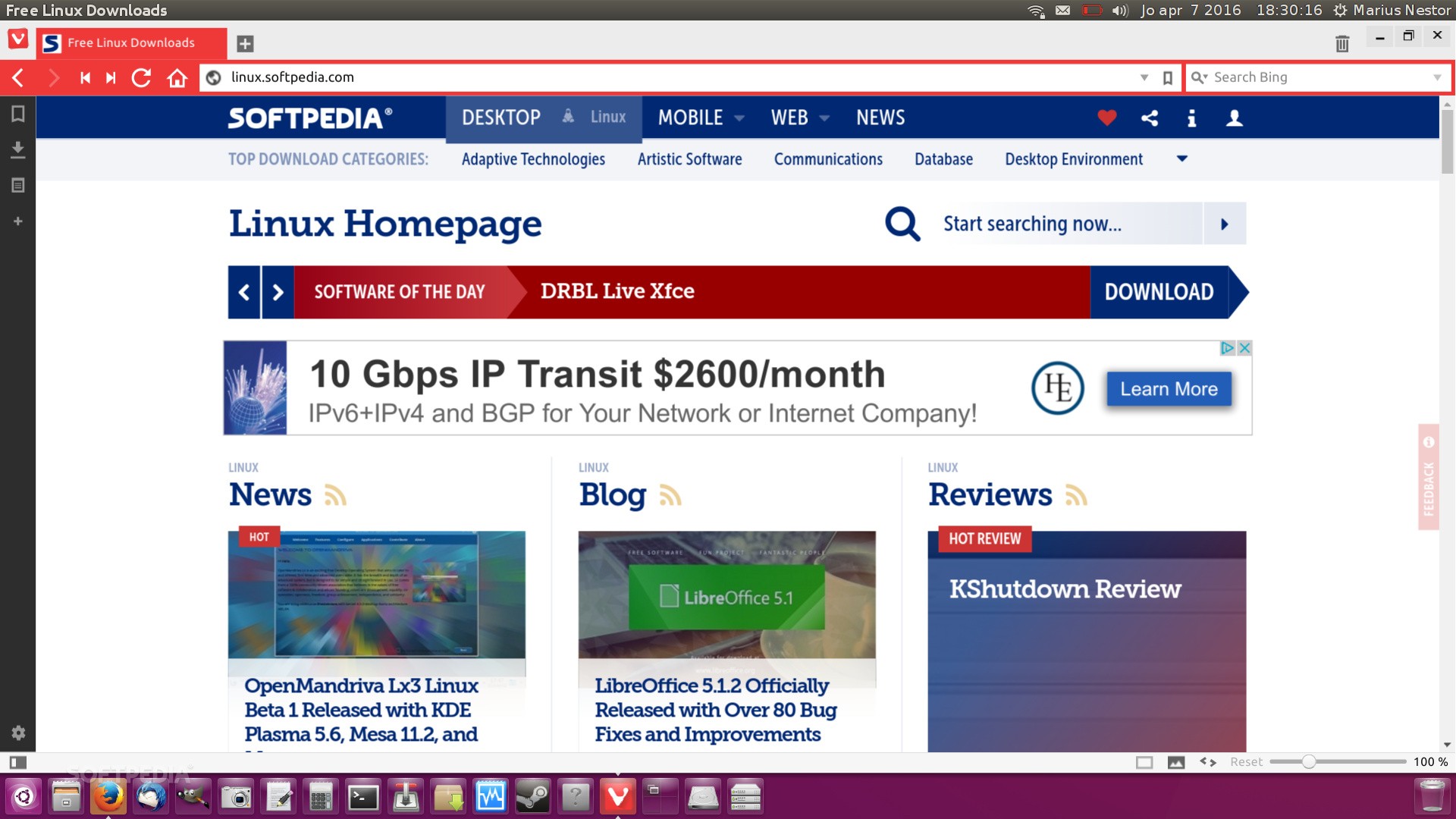This screenshot has width=1456, height=819.
Task: Click the share icon on Softpedia toolbar
Action: (x=1149, y=118)
